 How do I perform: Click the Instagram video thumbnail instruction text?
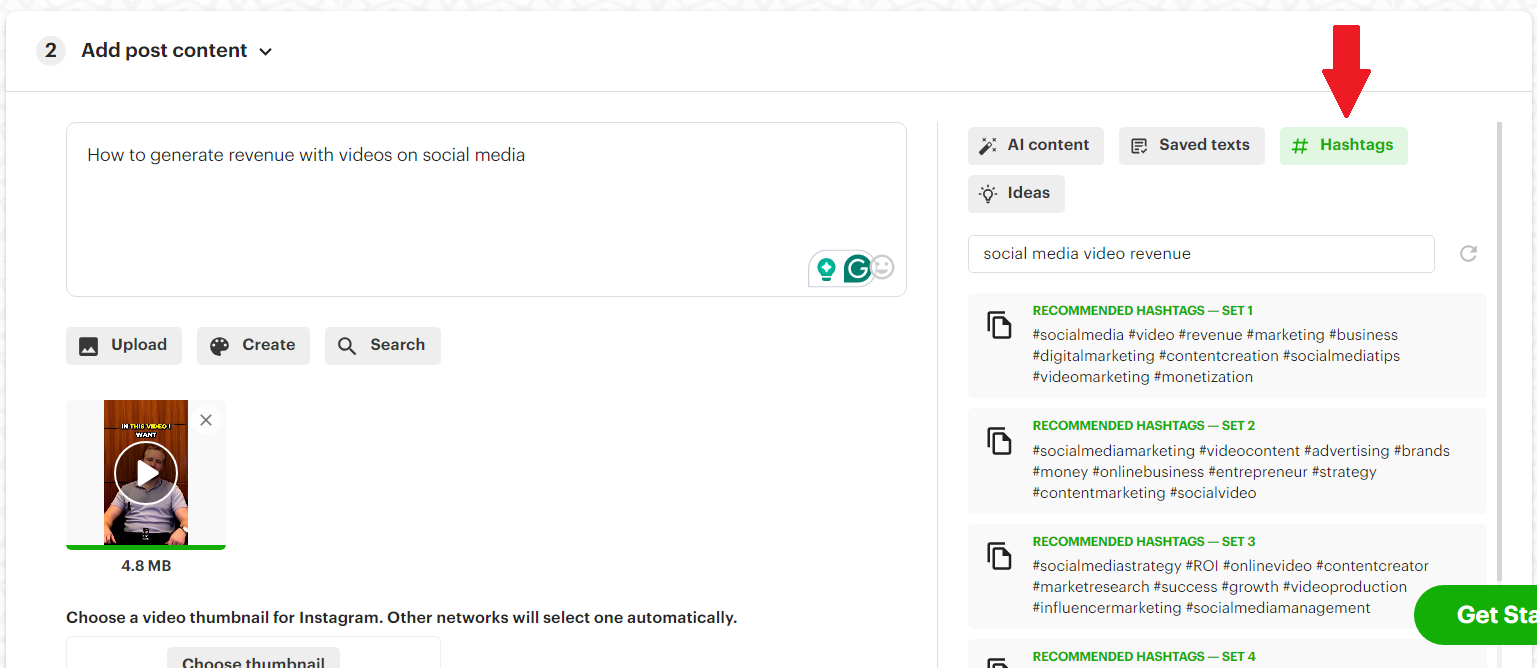401,618
